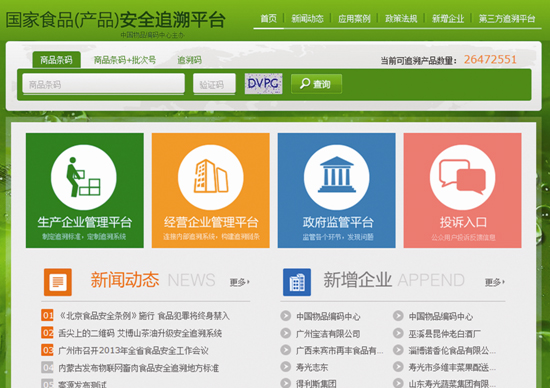550x388 pixels.
Task: Open the 经营企业管理平台 building icon
Action: [x=210, y=177]
